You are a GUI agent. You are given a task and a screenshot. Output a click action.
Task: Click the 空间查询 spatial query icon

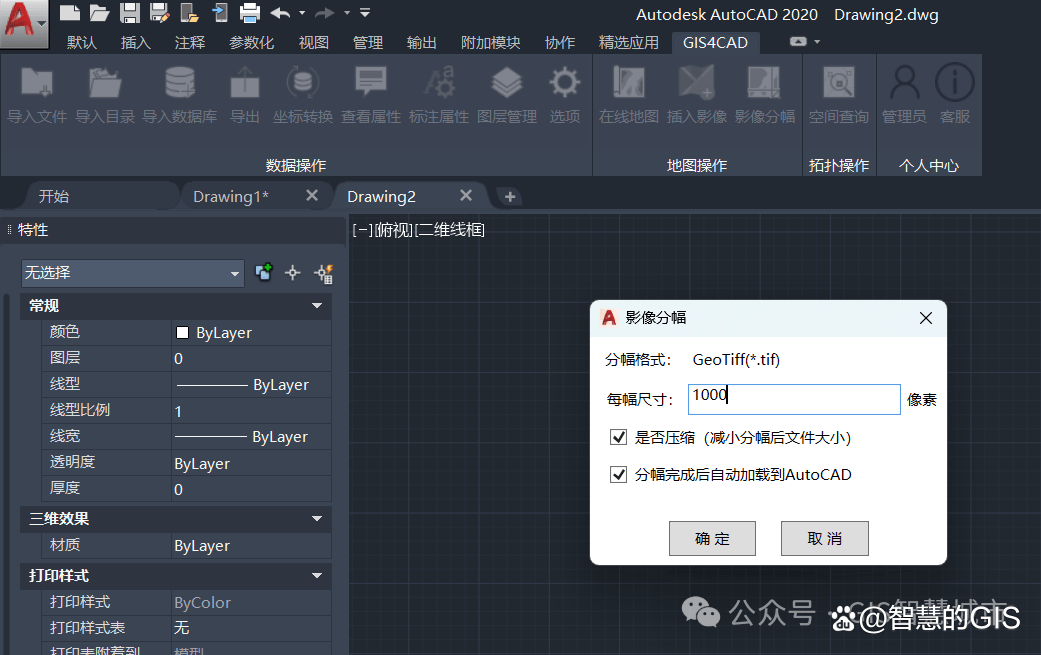[839, 84]
